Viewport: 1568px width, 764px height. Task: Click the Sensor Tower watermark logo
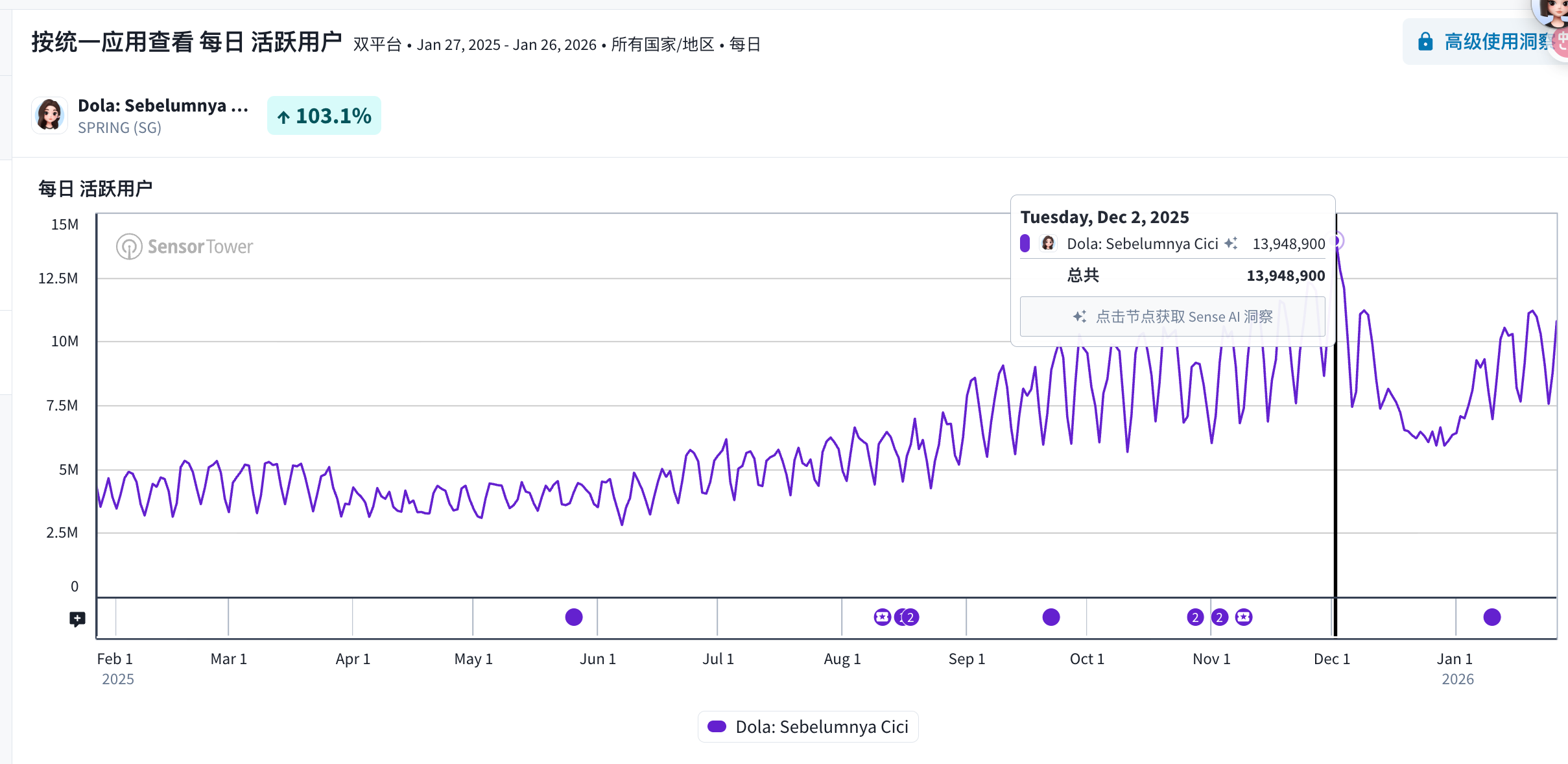tap(185, 246)
